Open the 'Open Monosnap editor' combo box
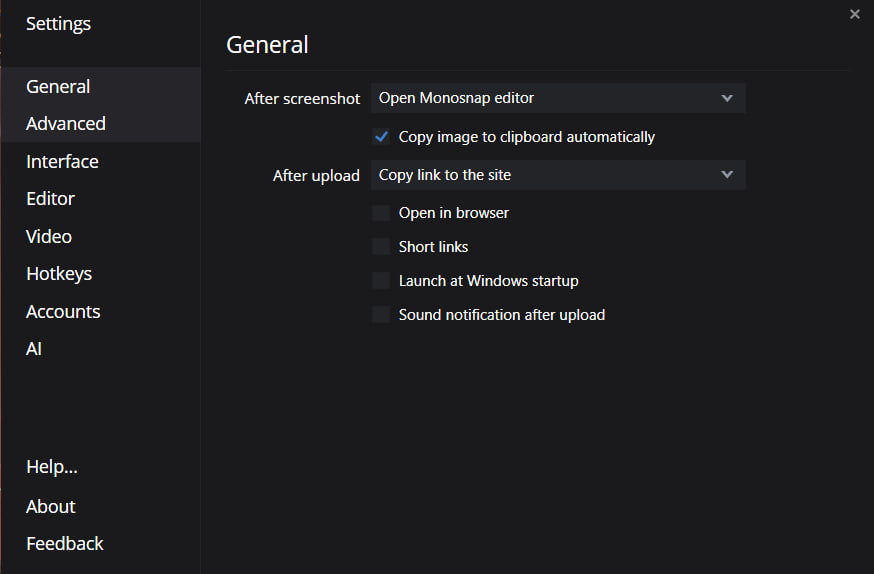The height and width of the screenshot is (574, 874). coord(558,98)
